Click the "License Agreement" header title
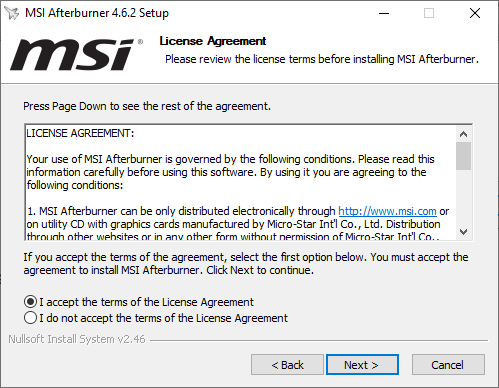499x388 pixels. tap(213, 41)
